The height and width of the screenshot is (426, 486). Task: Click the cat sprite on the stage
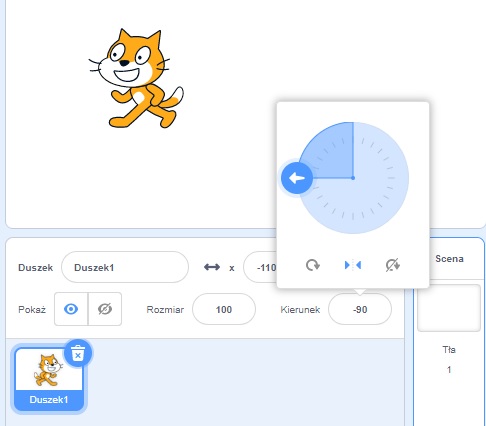(136, 79)
